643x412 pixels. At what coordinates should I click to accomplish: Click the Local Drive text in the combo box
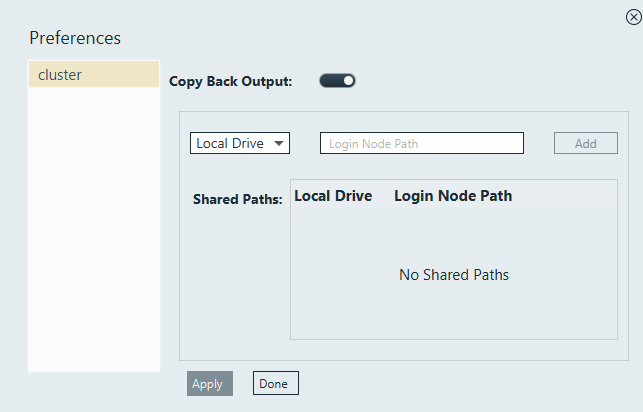pos(230,143)
